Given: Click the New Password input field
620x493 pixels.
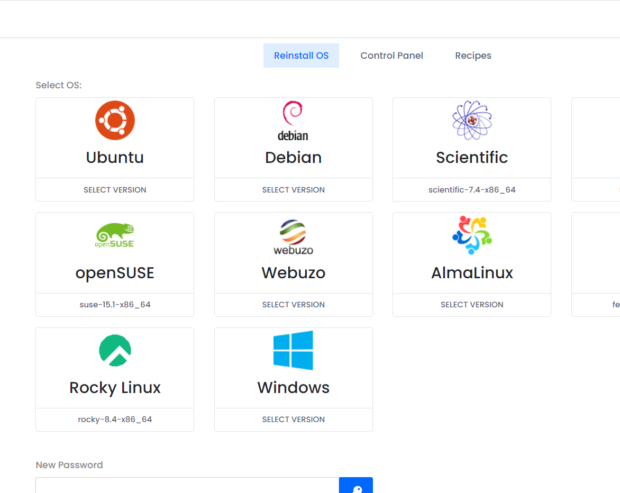Looking at the screenshot, I should (x=187, y=486).
